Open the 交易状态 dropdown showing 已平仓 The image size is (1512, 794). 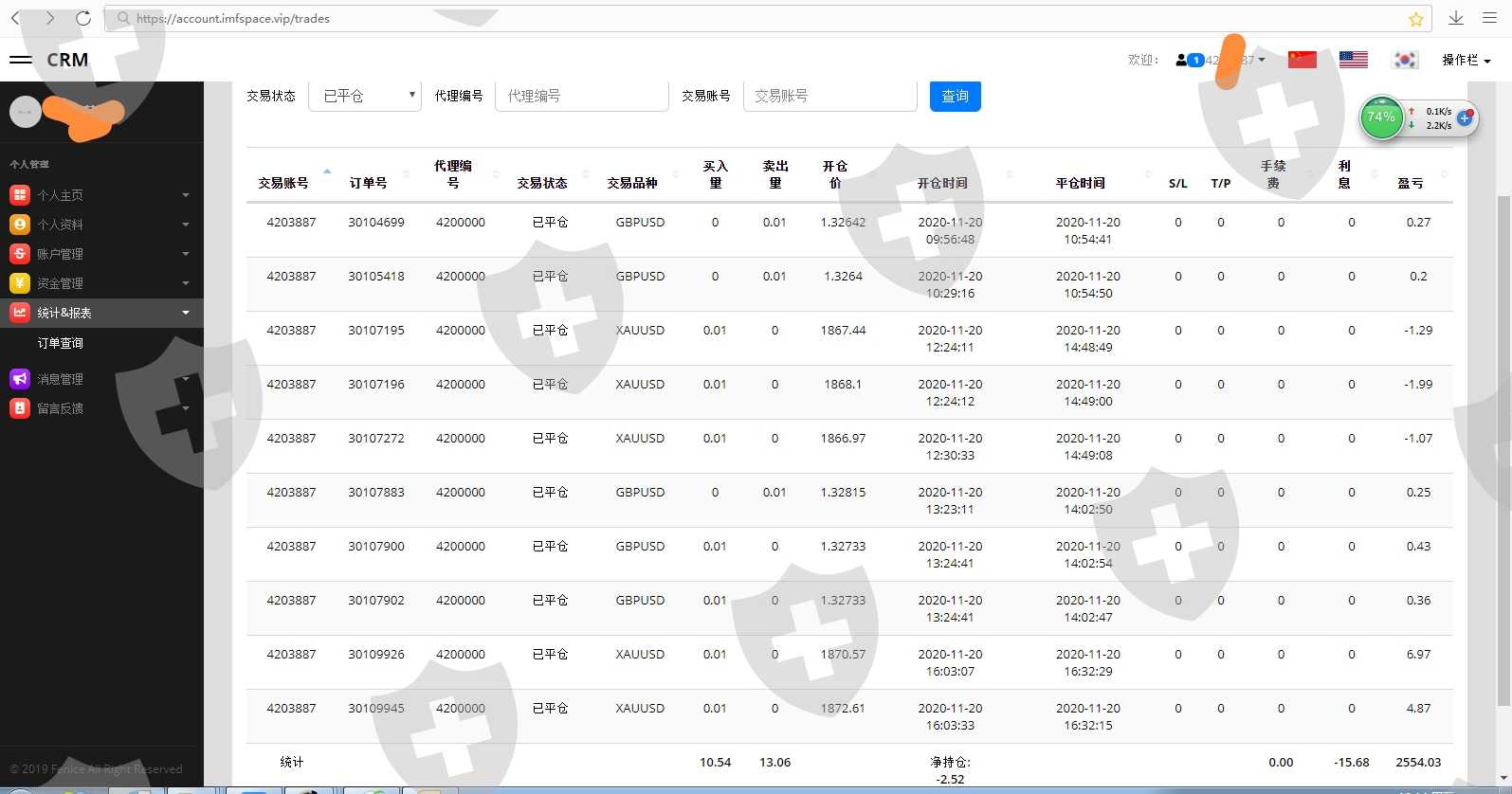click(x=365, y=96)
